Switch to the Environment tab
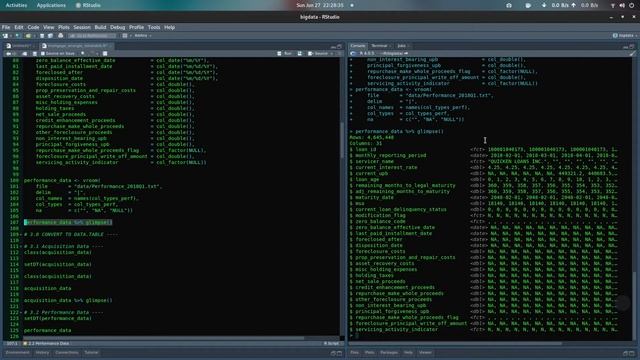The width and height of the screenshot is (640, 360). point(18,353)
